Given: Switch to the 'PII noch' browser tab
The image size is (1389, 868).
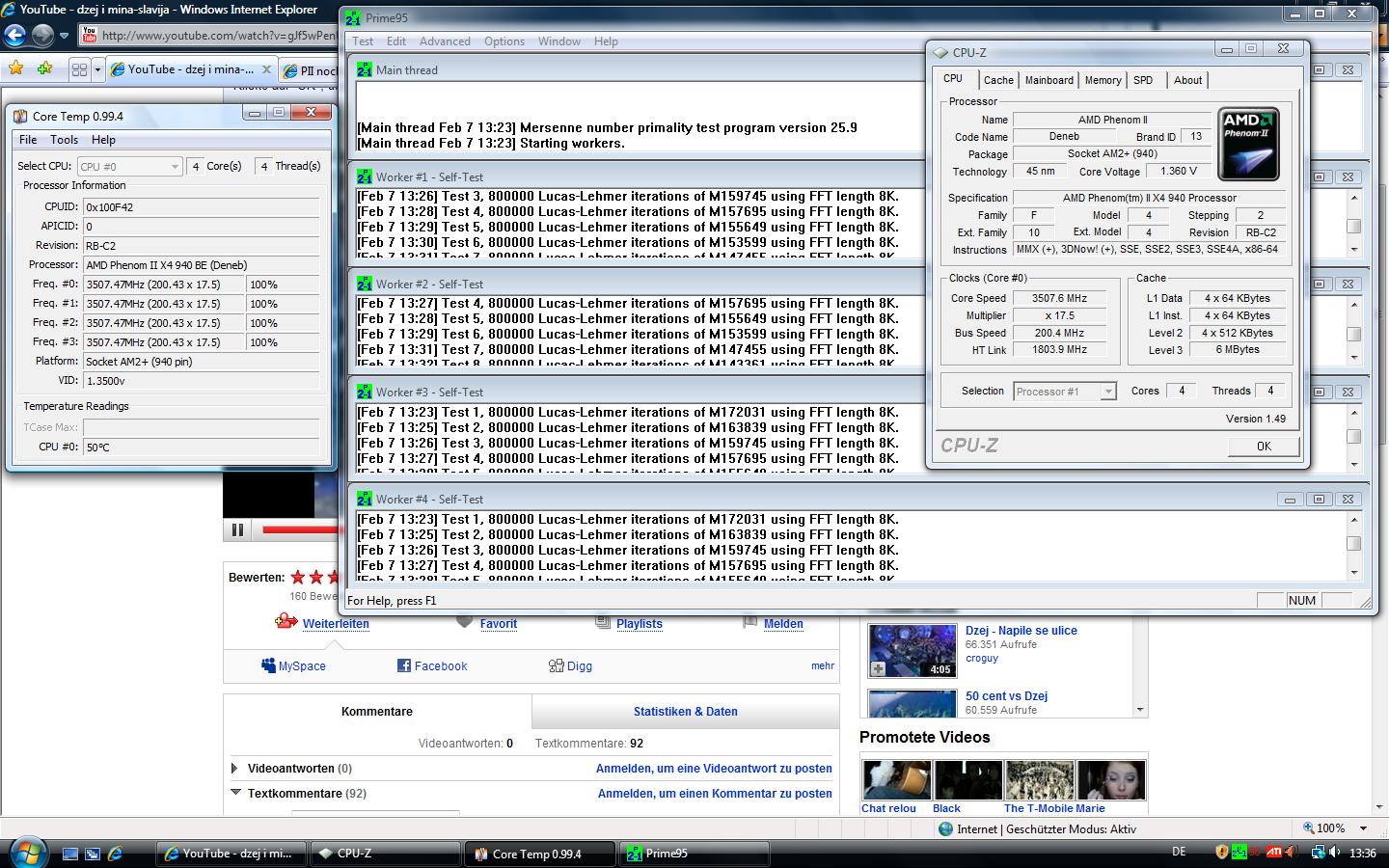Looking at the screenshot, I should click(x=309, y=70).
